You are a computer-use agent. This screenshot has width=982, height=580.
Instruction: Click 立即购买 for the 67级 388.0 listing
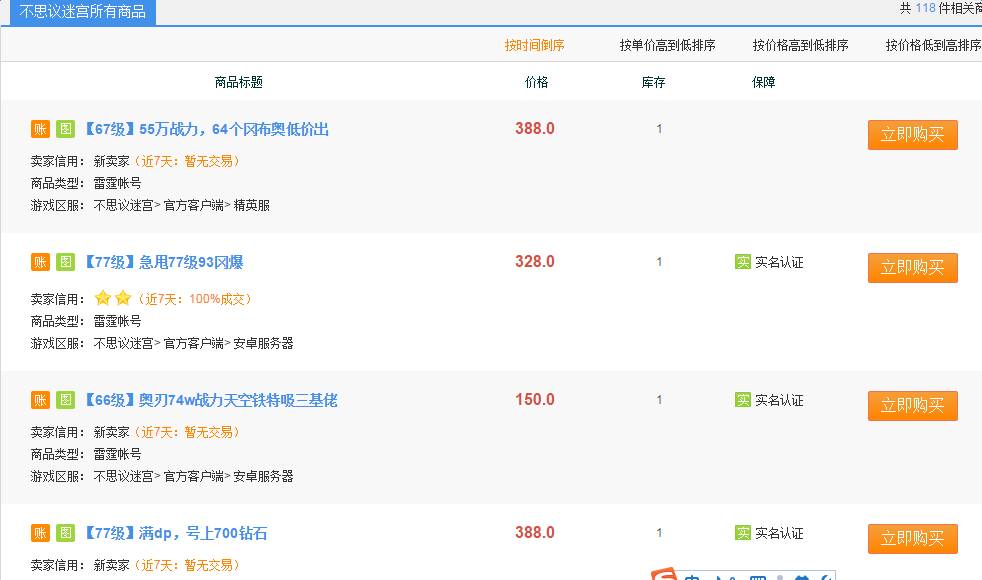point(912,135)
